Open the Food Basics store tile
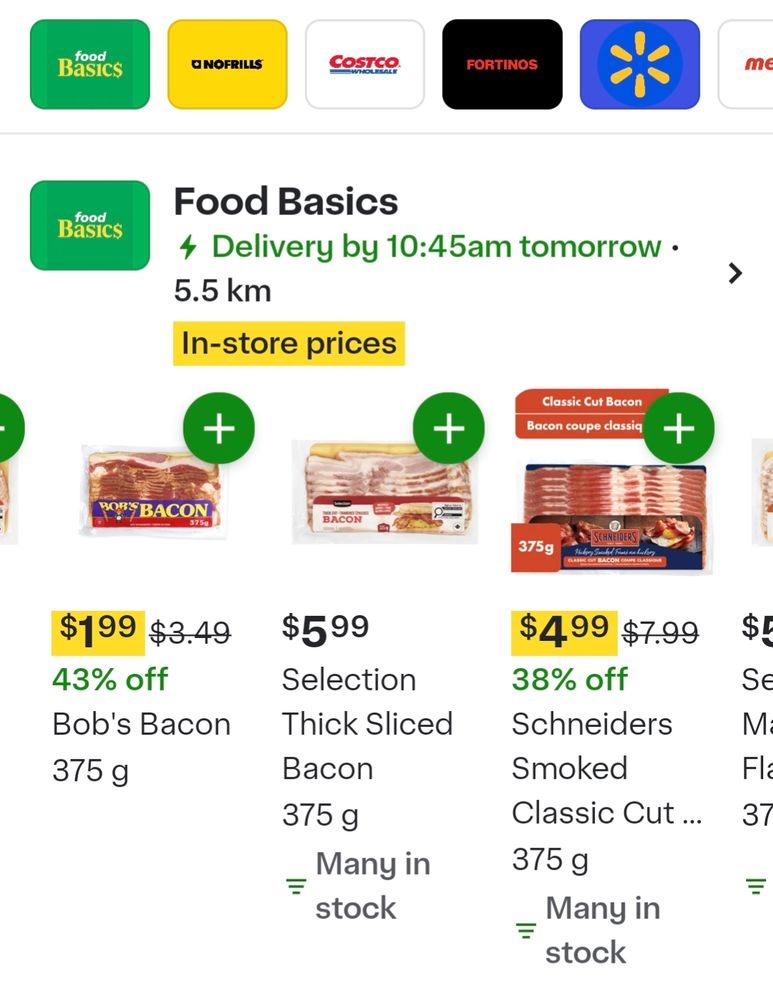Image resolution: width=773 pixels, height=1000 pixels. [x=90, y=64]
